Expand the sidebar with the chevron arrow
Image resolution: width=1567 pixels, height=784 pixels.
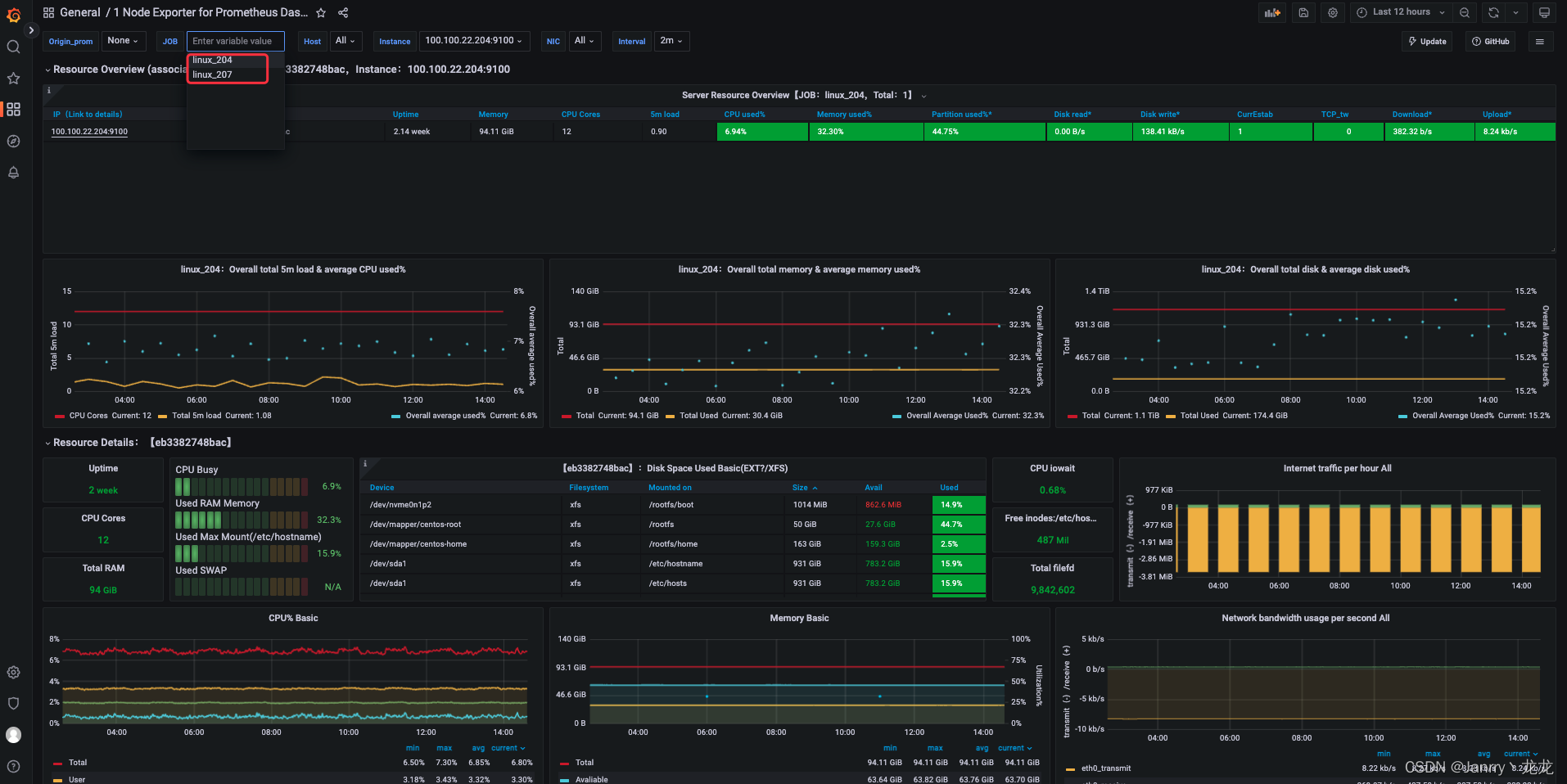tap(31, 30)
